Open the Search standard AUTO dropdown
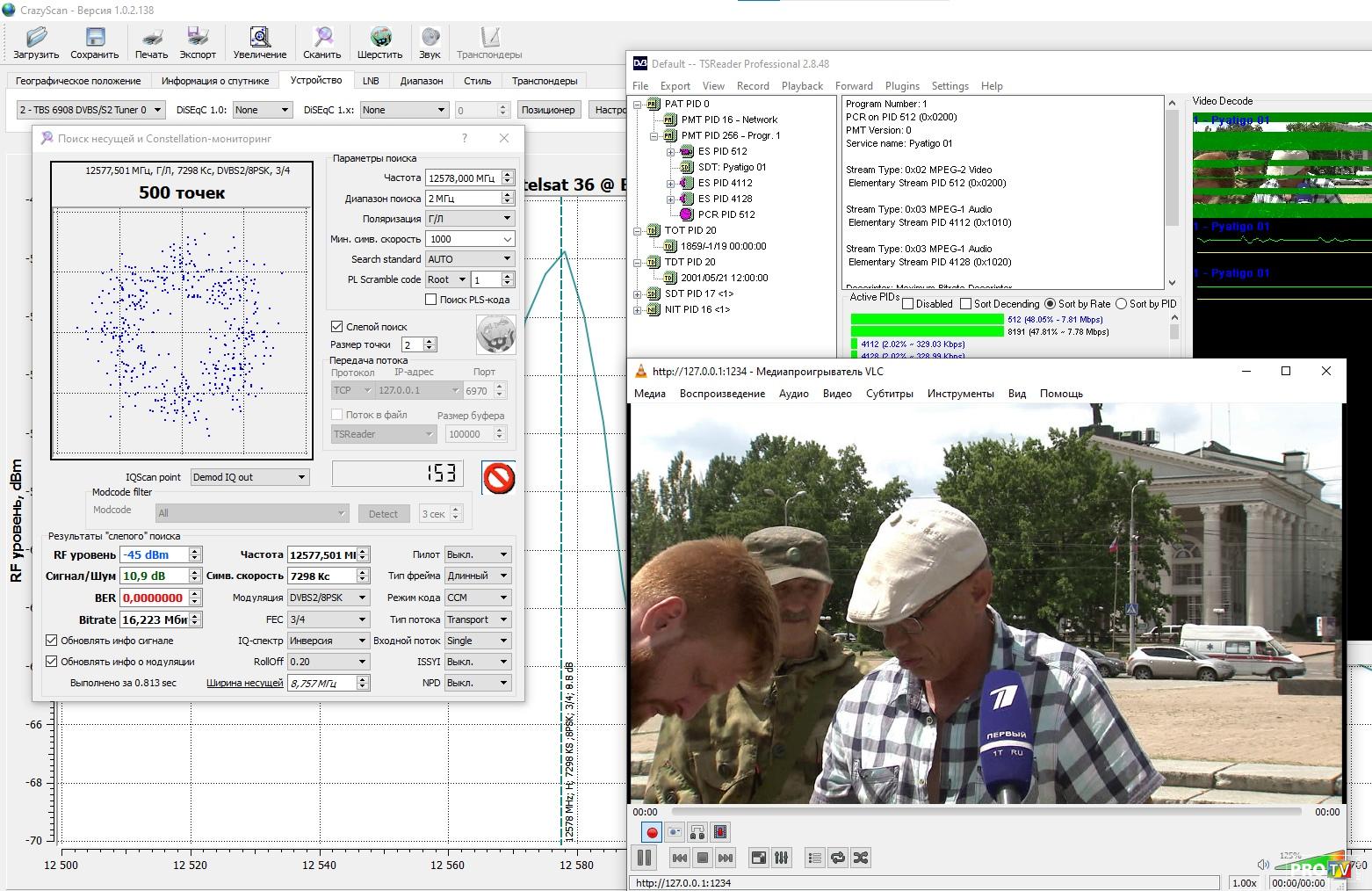The image size is (1372, 891). [x=470, y=259]
